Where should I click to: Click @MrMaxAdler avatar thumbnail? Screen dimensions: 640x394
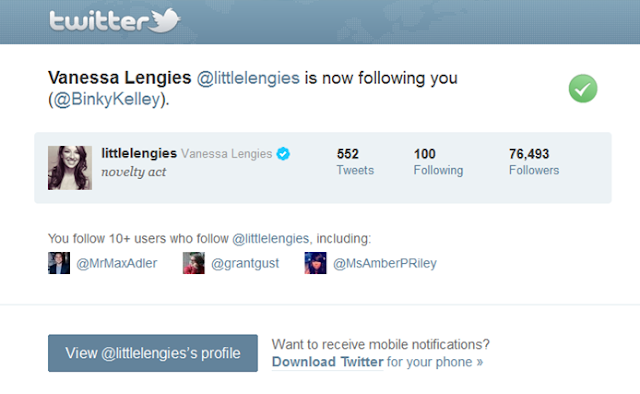coord(59,263)
